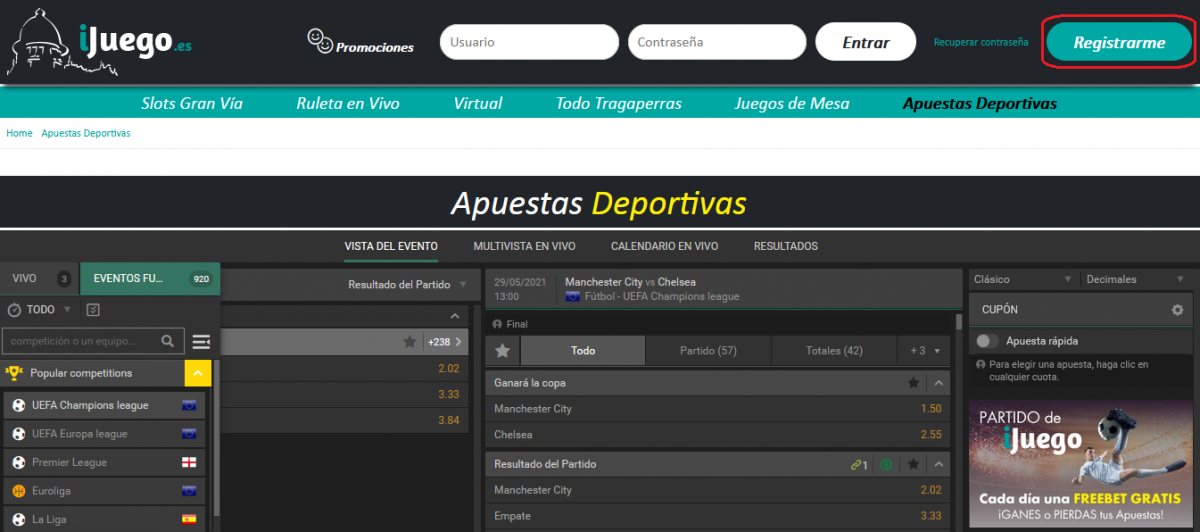Click the search magnifier in competition search
1200x532 pixels.
[x=168, y=342]
